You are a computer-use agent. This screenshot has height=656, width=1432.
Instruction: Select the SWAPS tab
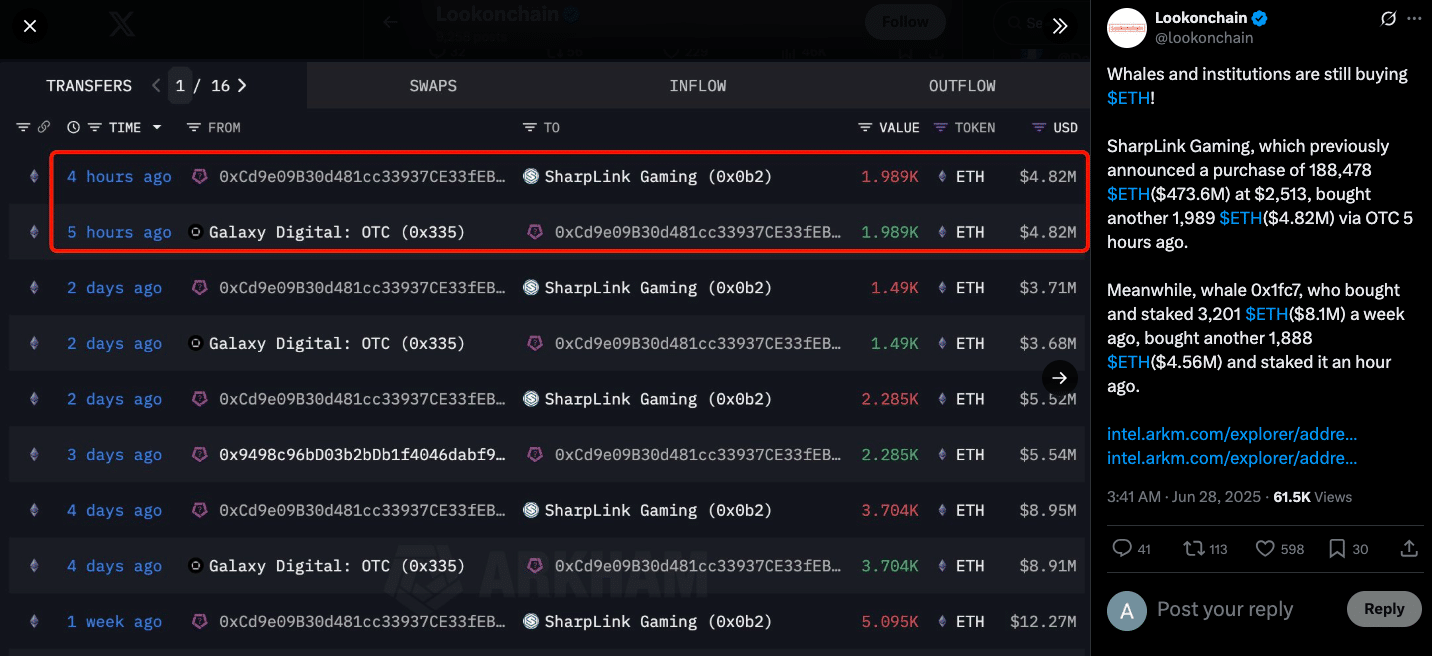click(x=433, y=86)
